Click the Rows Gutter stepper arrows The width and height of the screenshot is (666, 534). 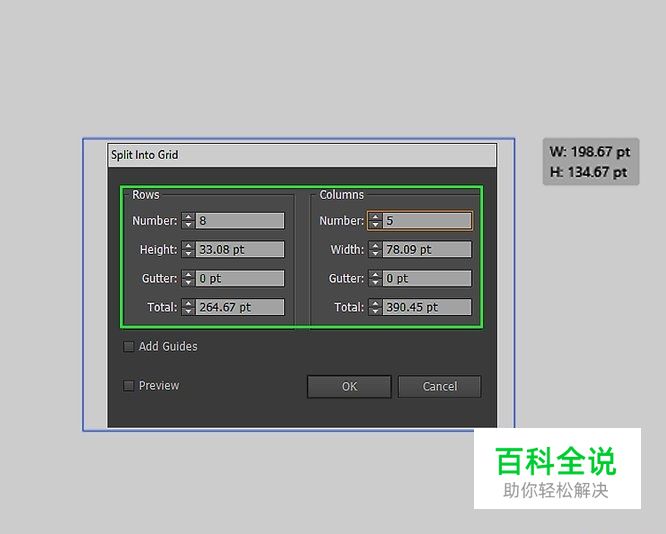click(x=188, y=279)
